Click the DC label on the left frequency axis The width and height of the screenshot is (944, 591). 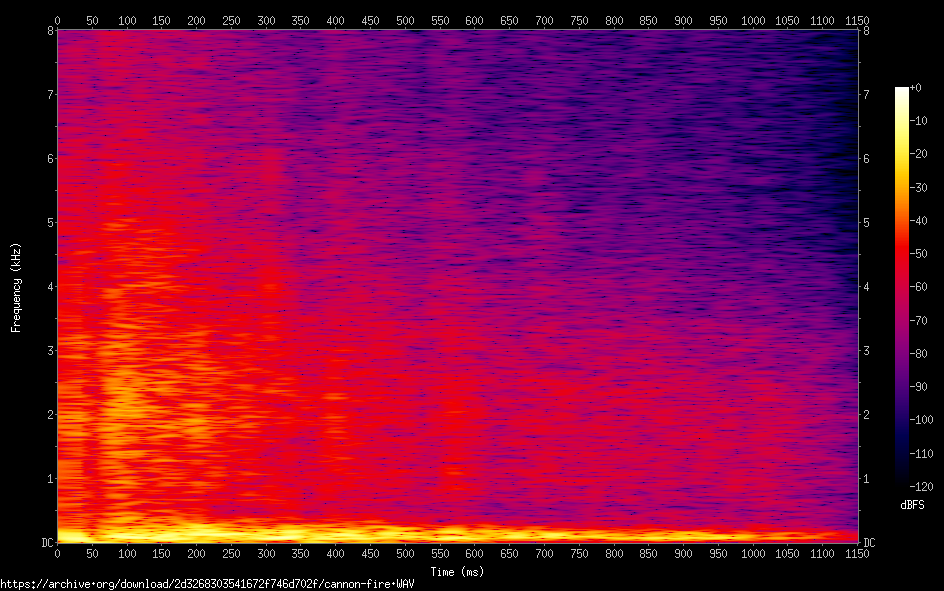point(45,542)
